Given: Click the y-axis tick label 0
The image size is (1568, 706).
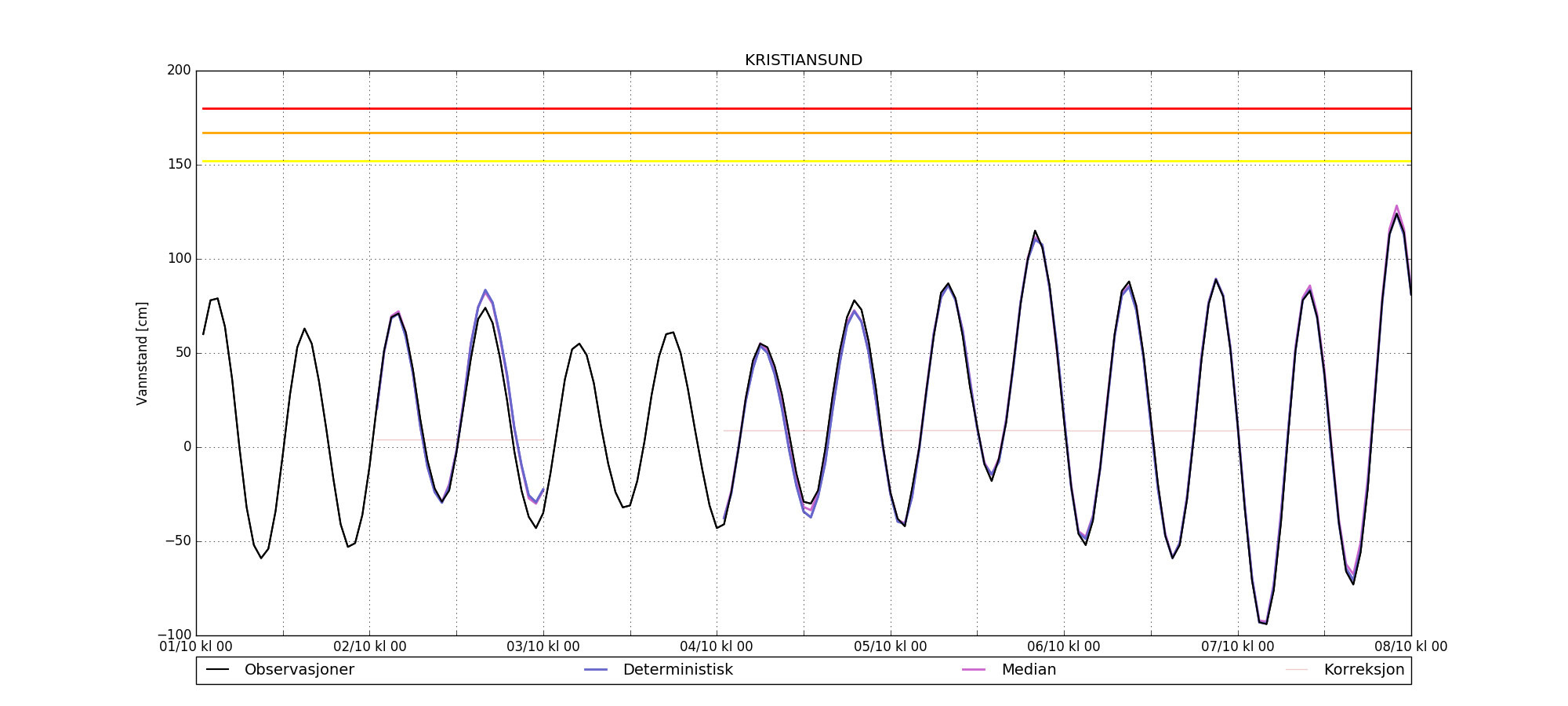Looking at the screenshot, I should (x=187, y=447).
